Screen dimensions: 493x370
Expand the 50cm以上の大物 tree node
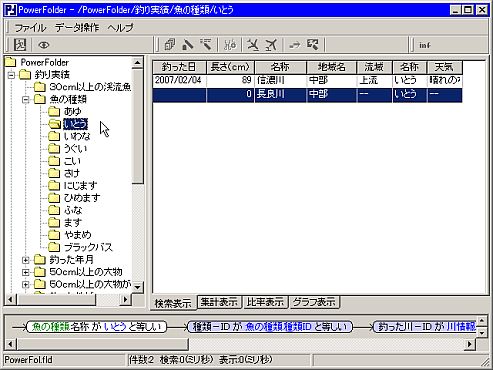(26, 272)
